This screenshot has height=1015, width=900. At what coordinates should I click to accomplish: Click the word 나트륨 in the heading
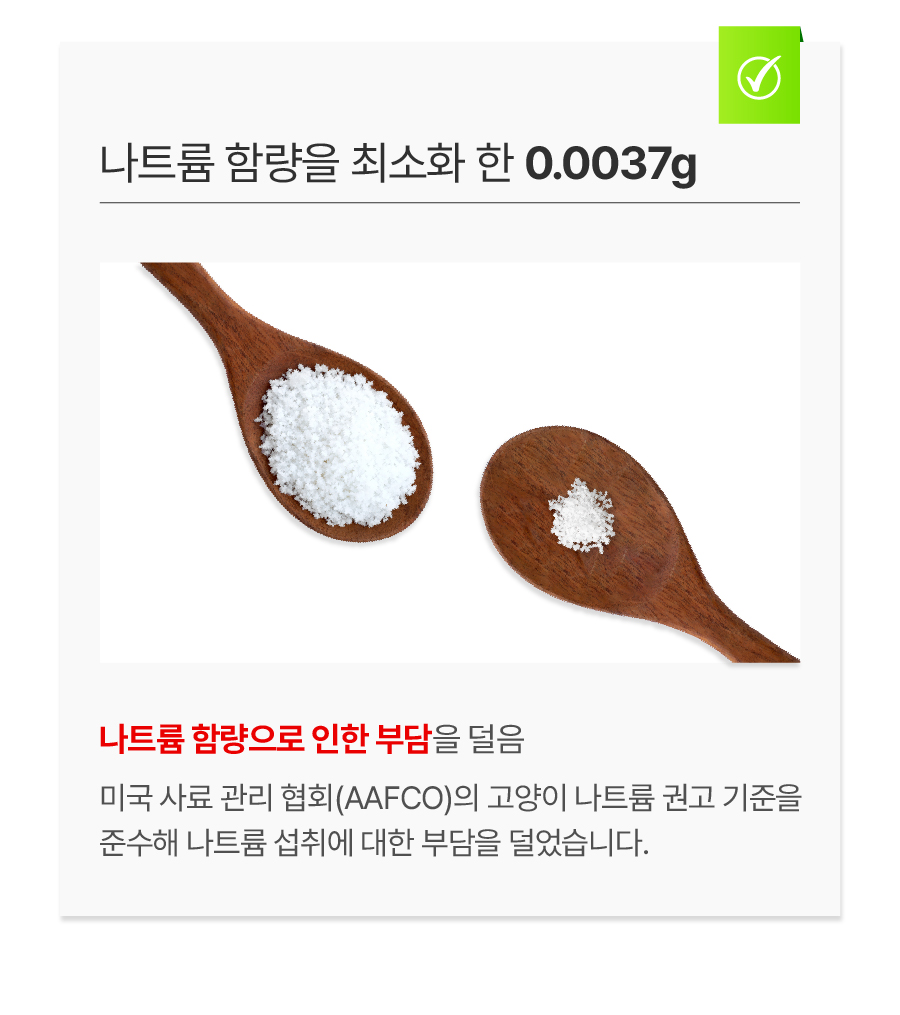pos(156,162)
